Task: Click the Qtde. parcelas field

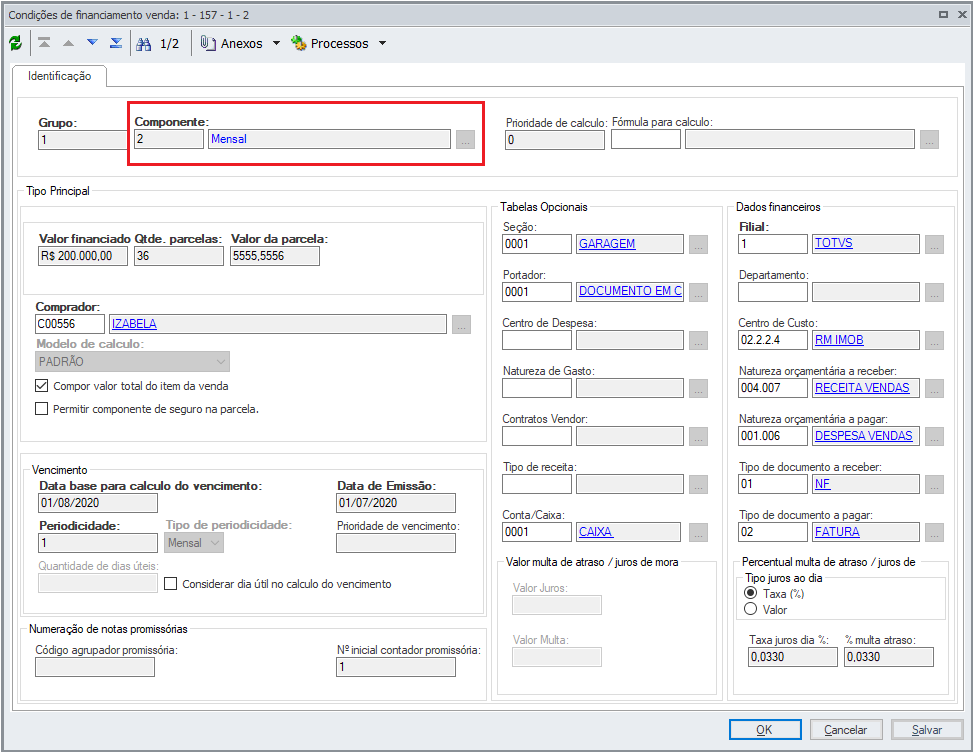Action: click(x=179, y=256)
